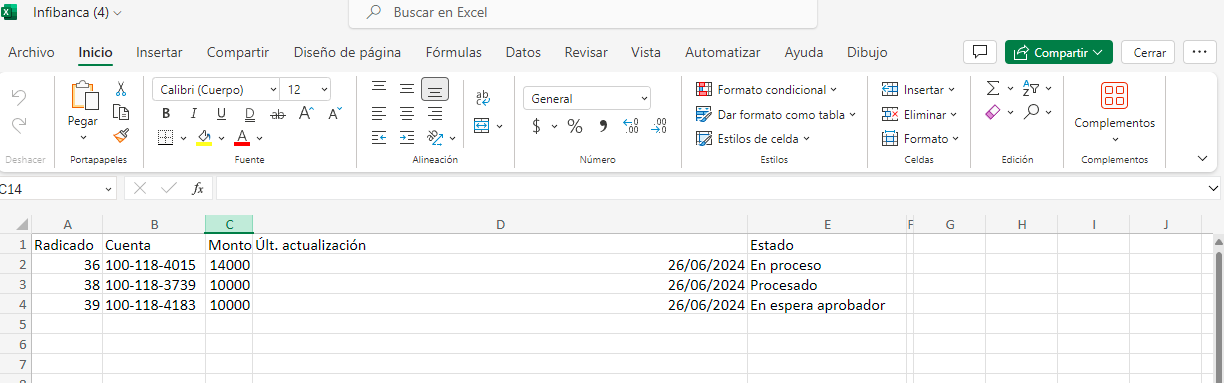This screenshot has width=1224, height=383.
Task: Switch to the Vista tab
Action: [x=646, y=52]
